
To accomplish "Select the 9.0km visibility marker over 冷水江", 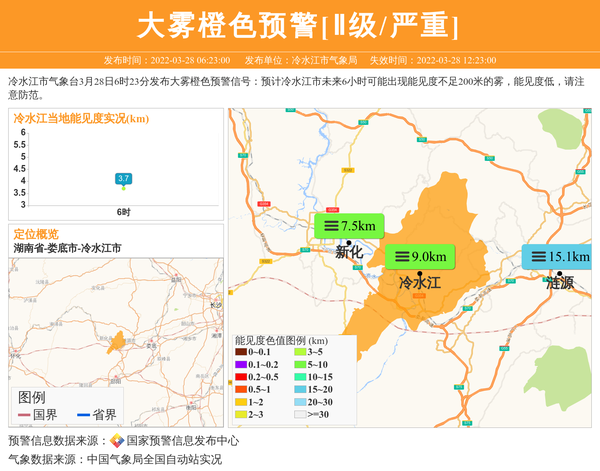I will (420, 256).
